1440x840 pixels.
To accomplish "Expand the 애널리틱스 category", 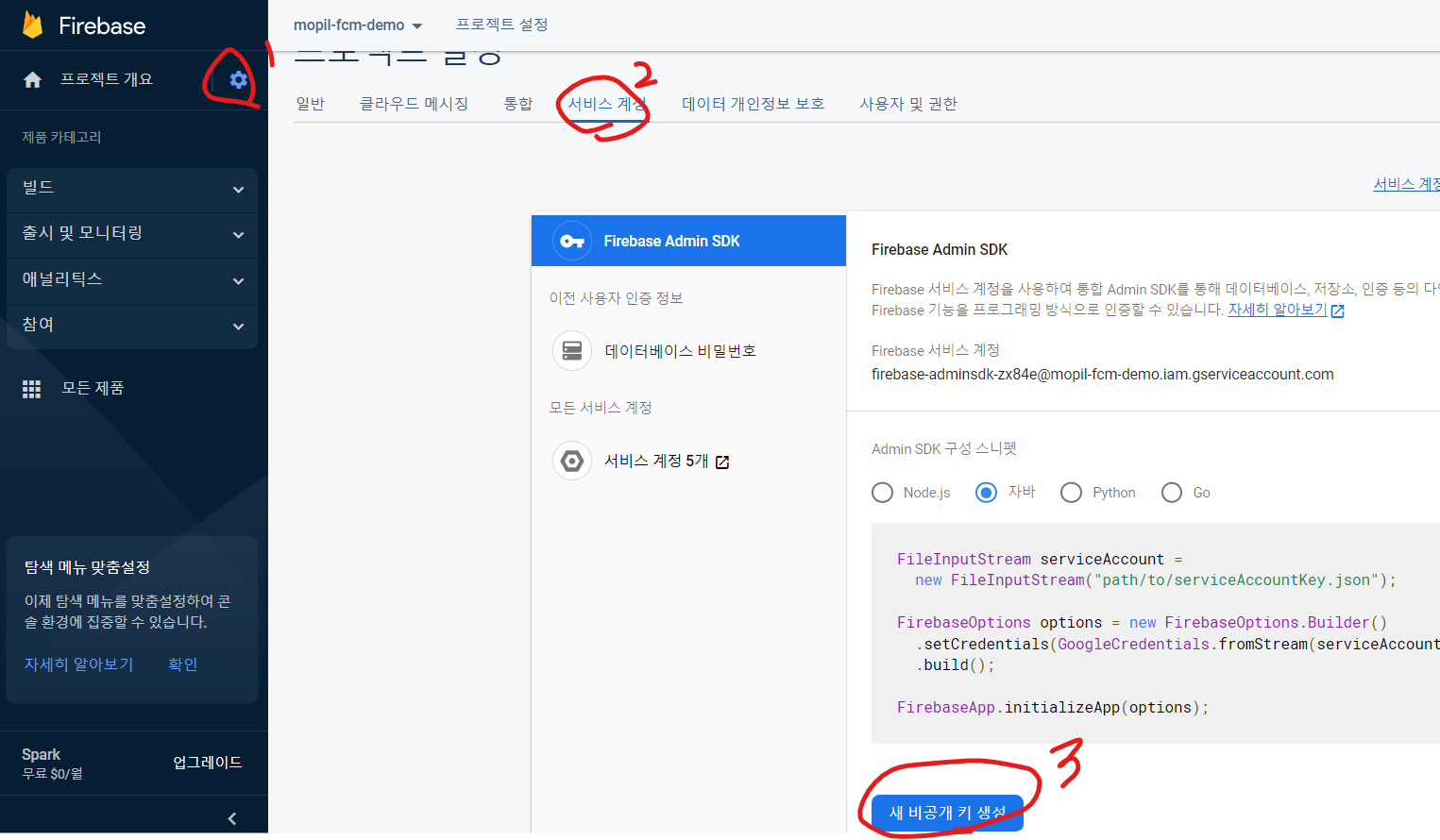I will (x=132, y=281).
